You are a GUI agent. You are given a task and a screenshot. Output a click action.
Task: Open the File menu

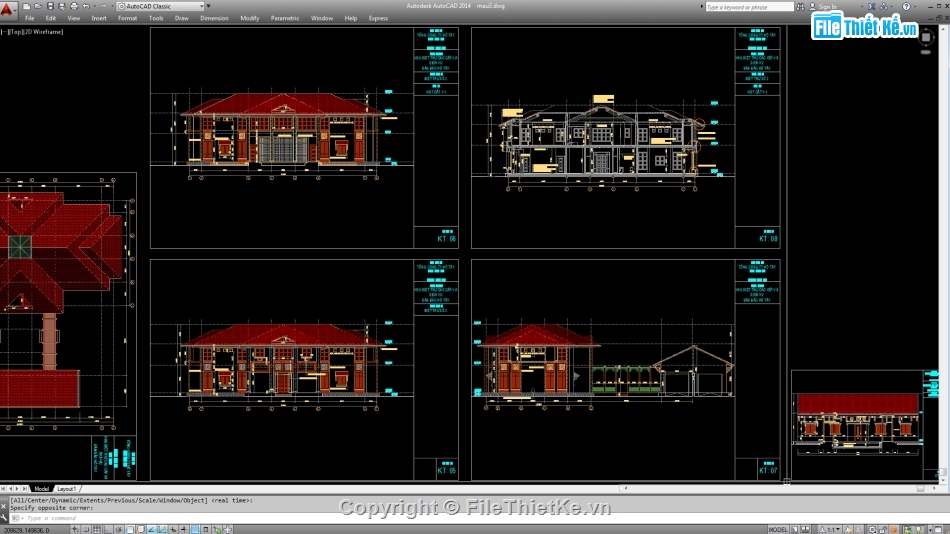point(29,18)
